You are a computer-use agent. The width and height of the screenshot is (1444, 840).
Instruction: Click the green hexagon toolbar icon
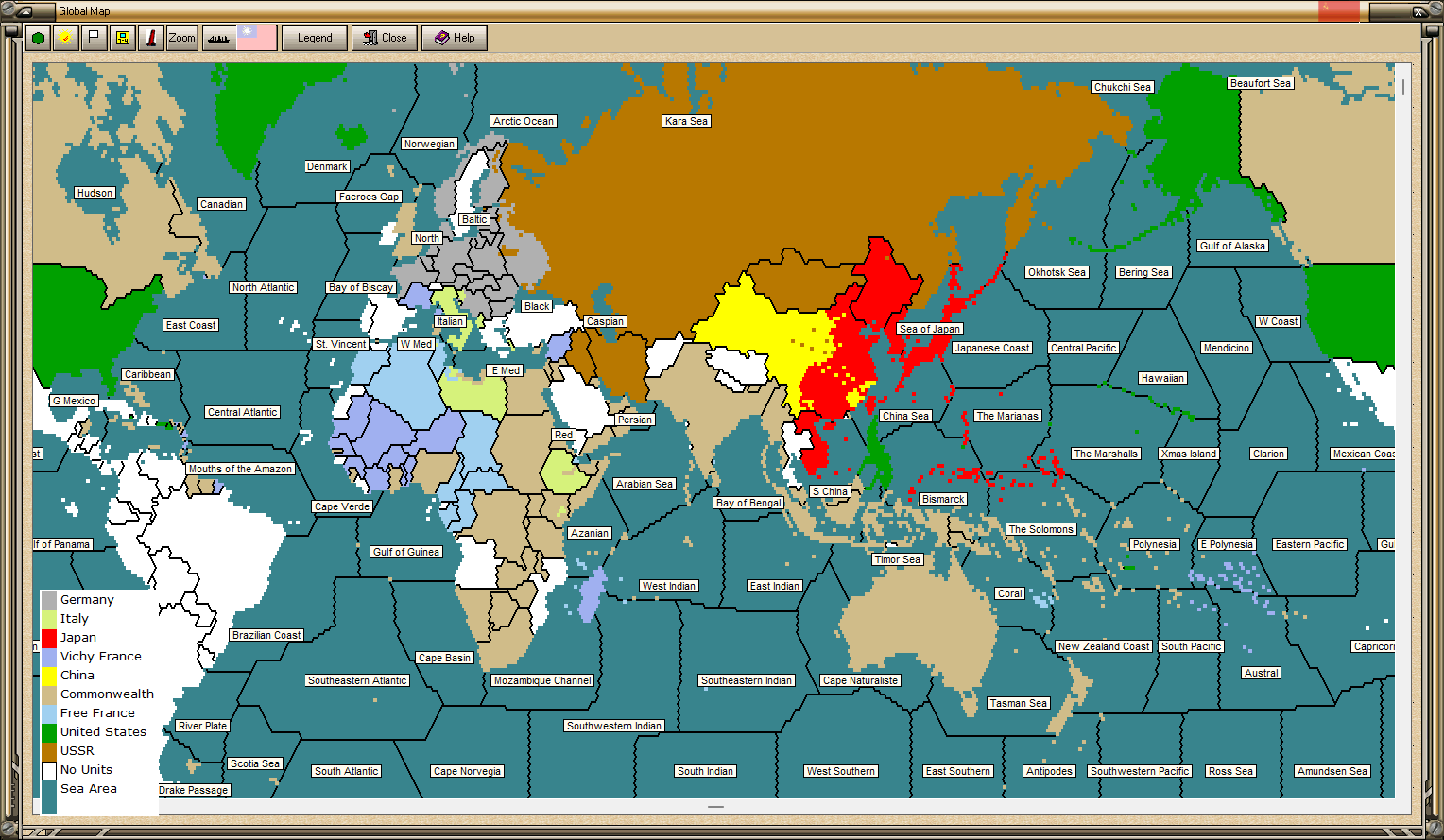[x=38, y=38]
